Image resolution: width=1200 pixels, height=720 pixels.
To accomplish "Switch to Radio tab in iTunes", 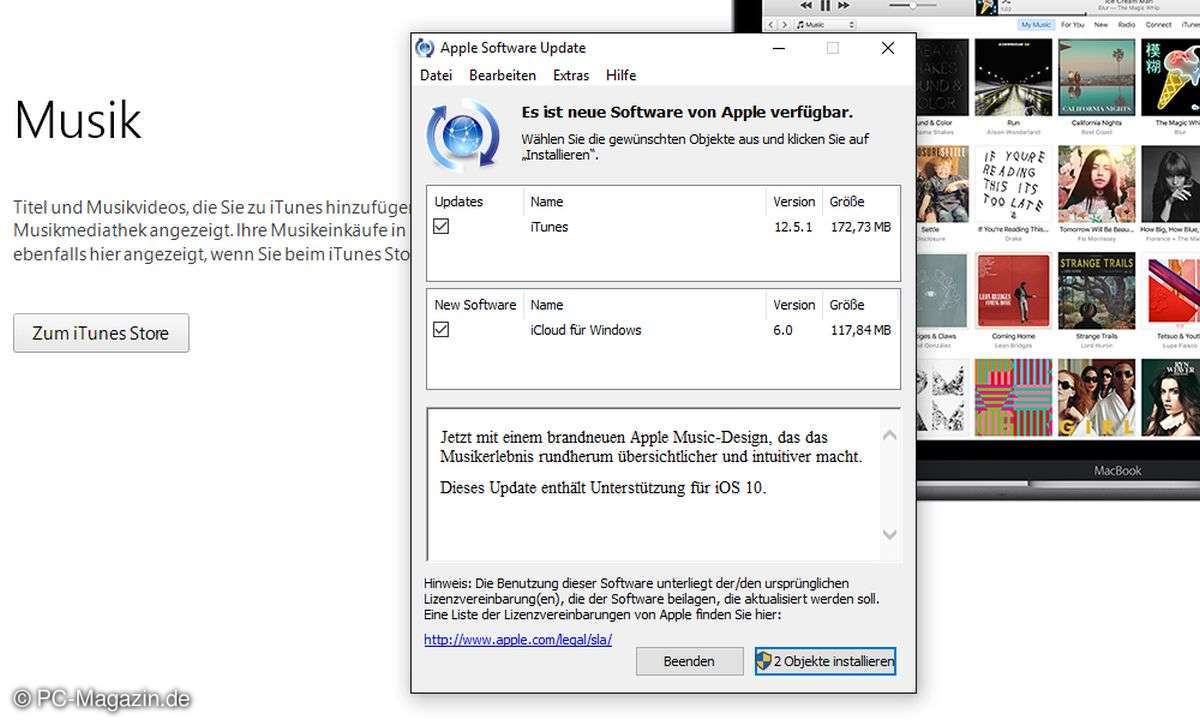I will coord(1126,25).
